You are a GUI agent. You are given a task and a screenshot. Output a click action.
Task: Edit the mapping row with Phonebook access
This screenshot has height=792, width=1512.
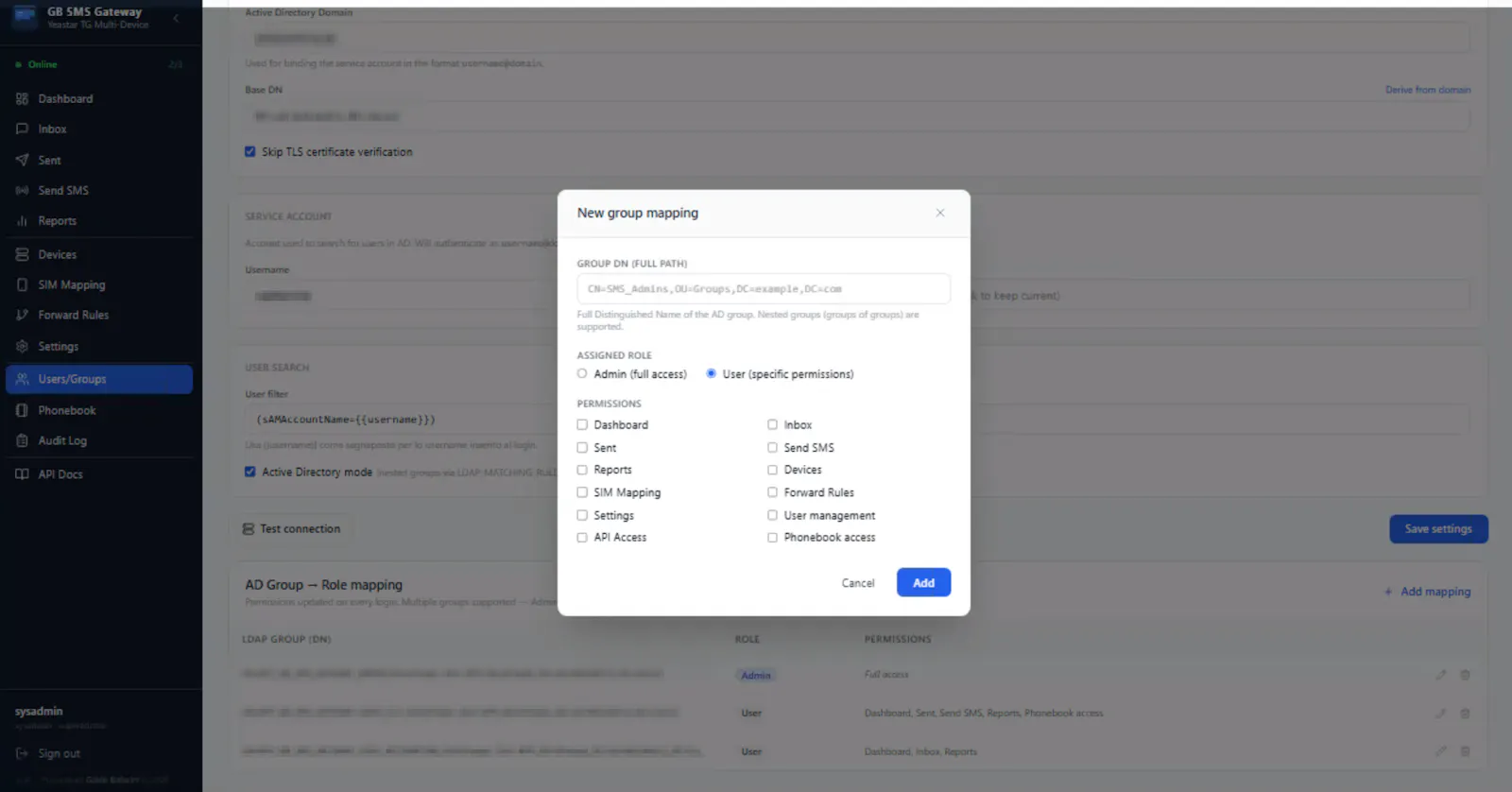coord(1441,714)
